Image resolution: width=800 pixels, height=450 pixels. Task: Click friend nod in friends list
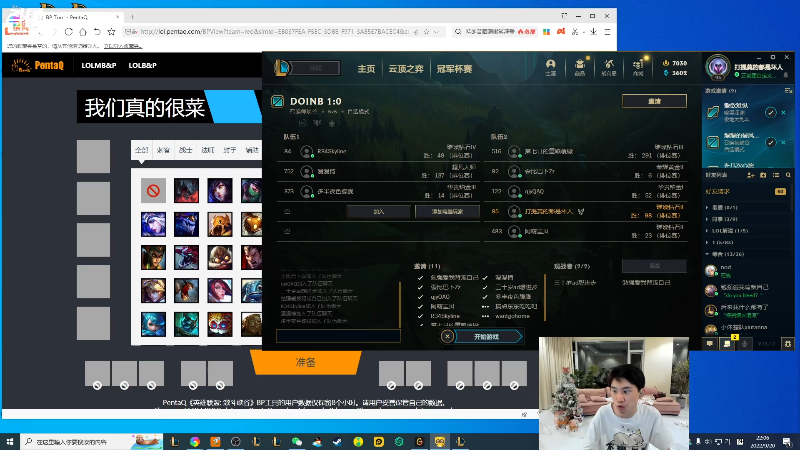(746, 270)
